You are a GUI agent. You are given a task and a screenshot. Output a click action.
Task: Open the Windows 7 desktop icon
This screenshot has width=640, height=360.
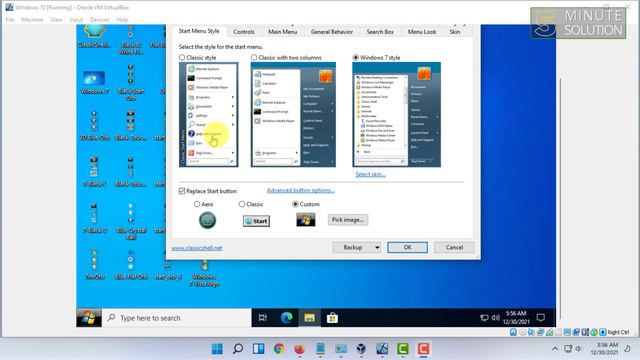tap(94, 82)
